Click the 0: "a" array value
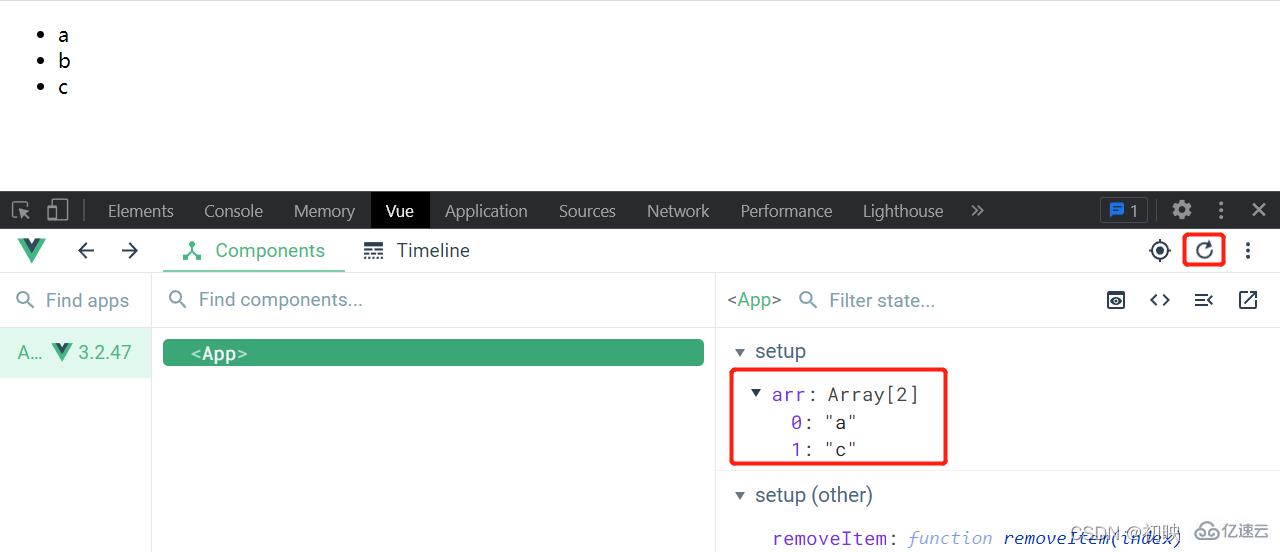 coord(824,423)
